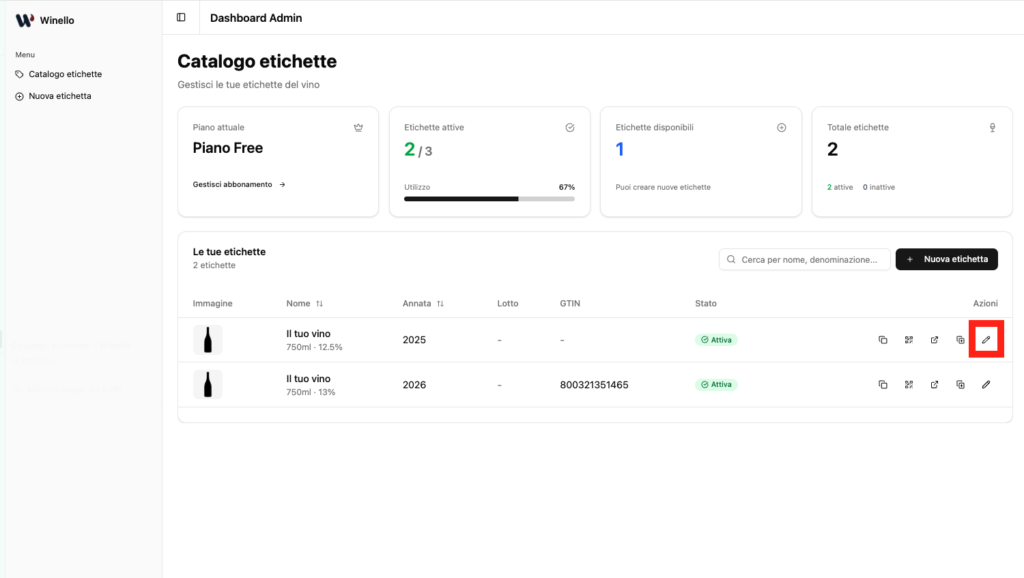Open external link icon for 2026 label
This screenshot has height=578, width=1024.
point(934,385)
